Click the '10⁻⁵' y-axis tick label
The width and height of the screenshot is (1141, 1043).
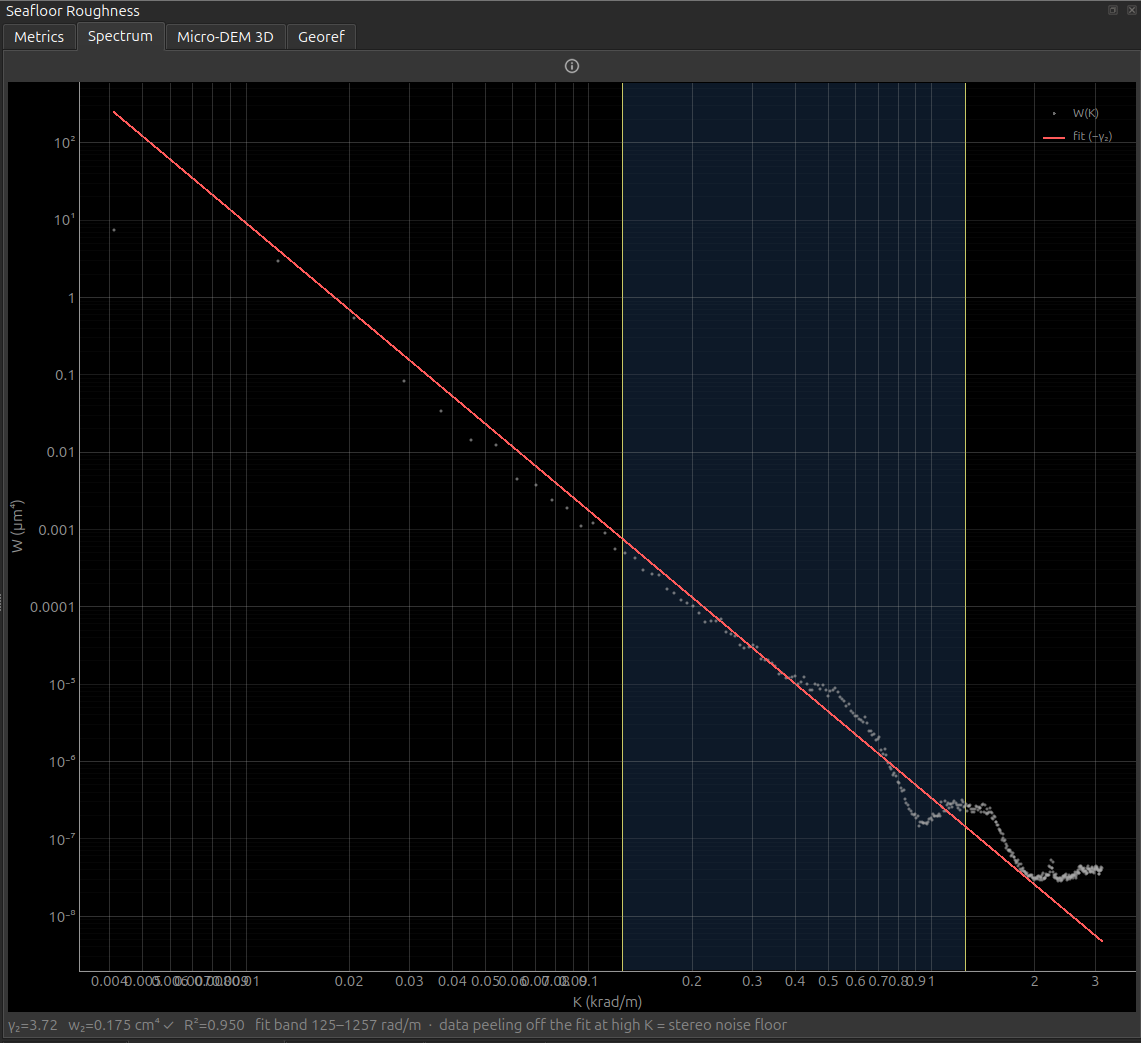[x=62, y=685]
